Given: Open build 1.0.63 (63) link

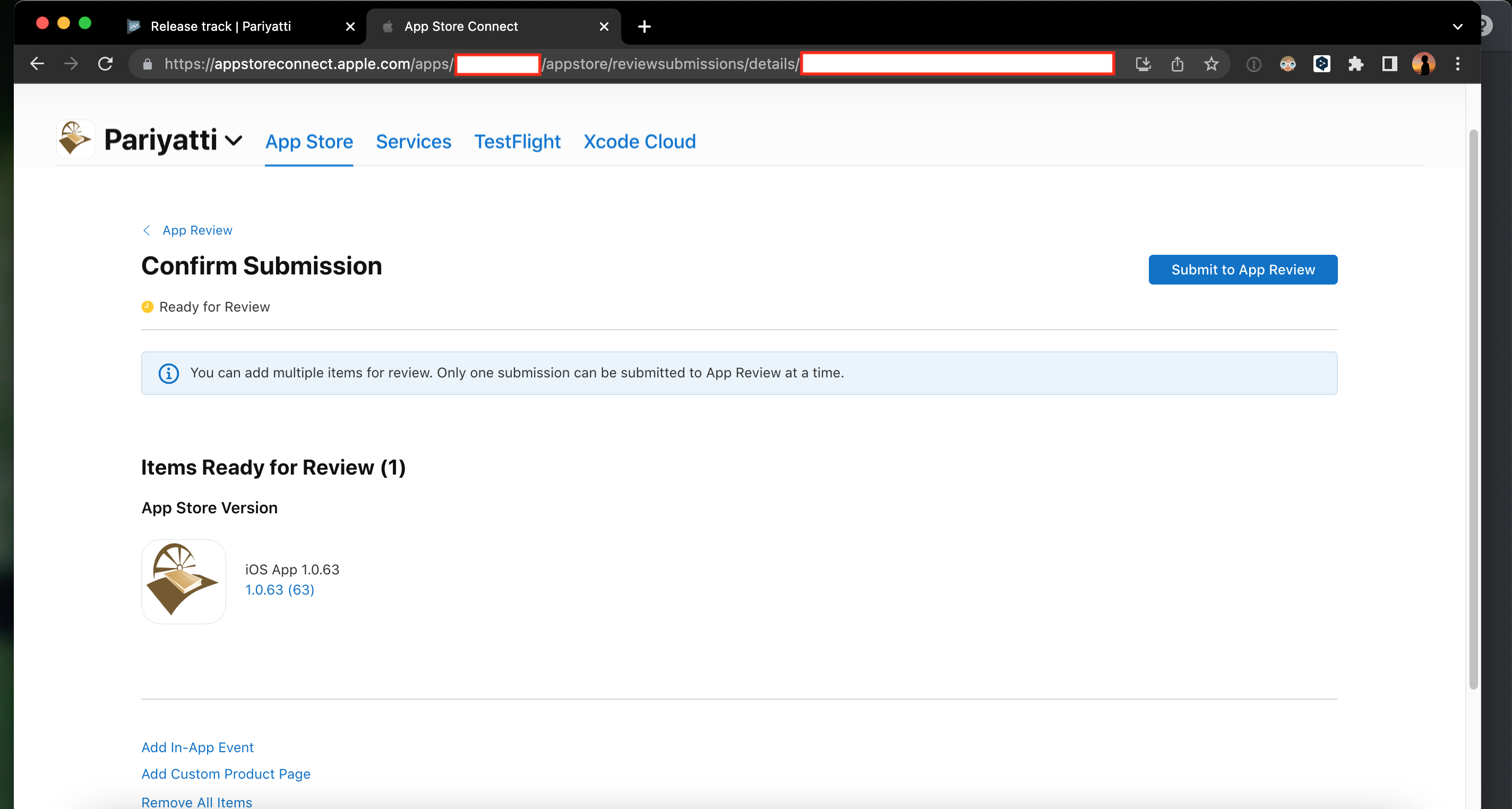Looking at the screenshot, I should 279,589.
